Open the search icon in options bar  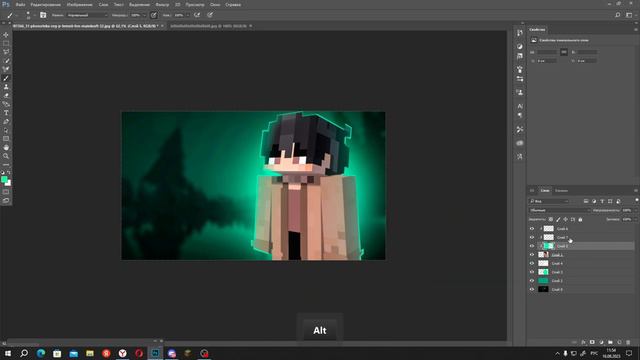[618, 15]
